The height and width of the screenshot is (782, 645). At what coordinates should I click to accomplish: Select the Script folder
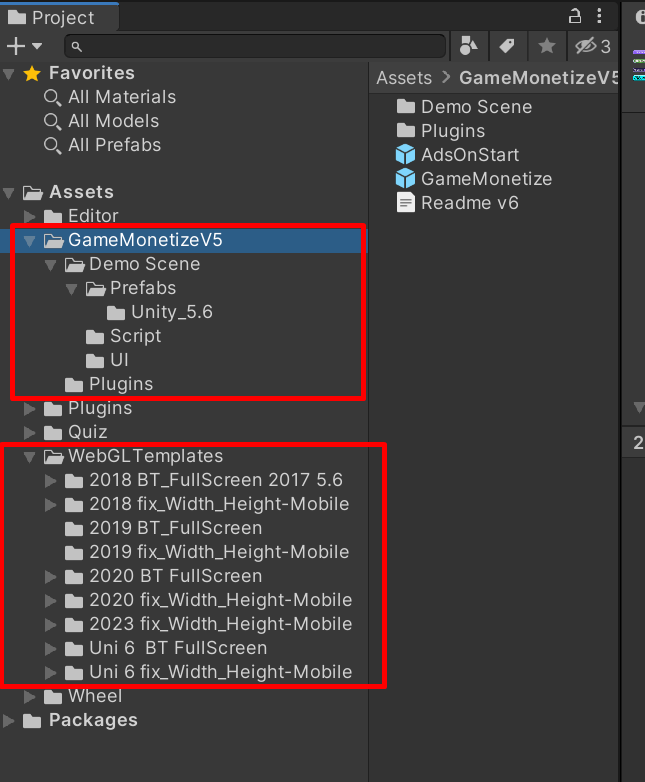[x=124, y=336]
